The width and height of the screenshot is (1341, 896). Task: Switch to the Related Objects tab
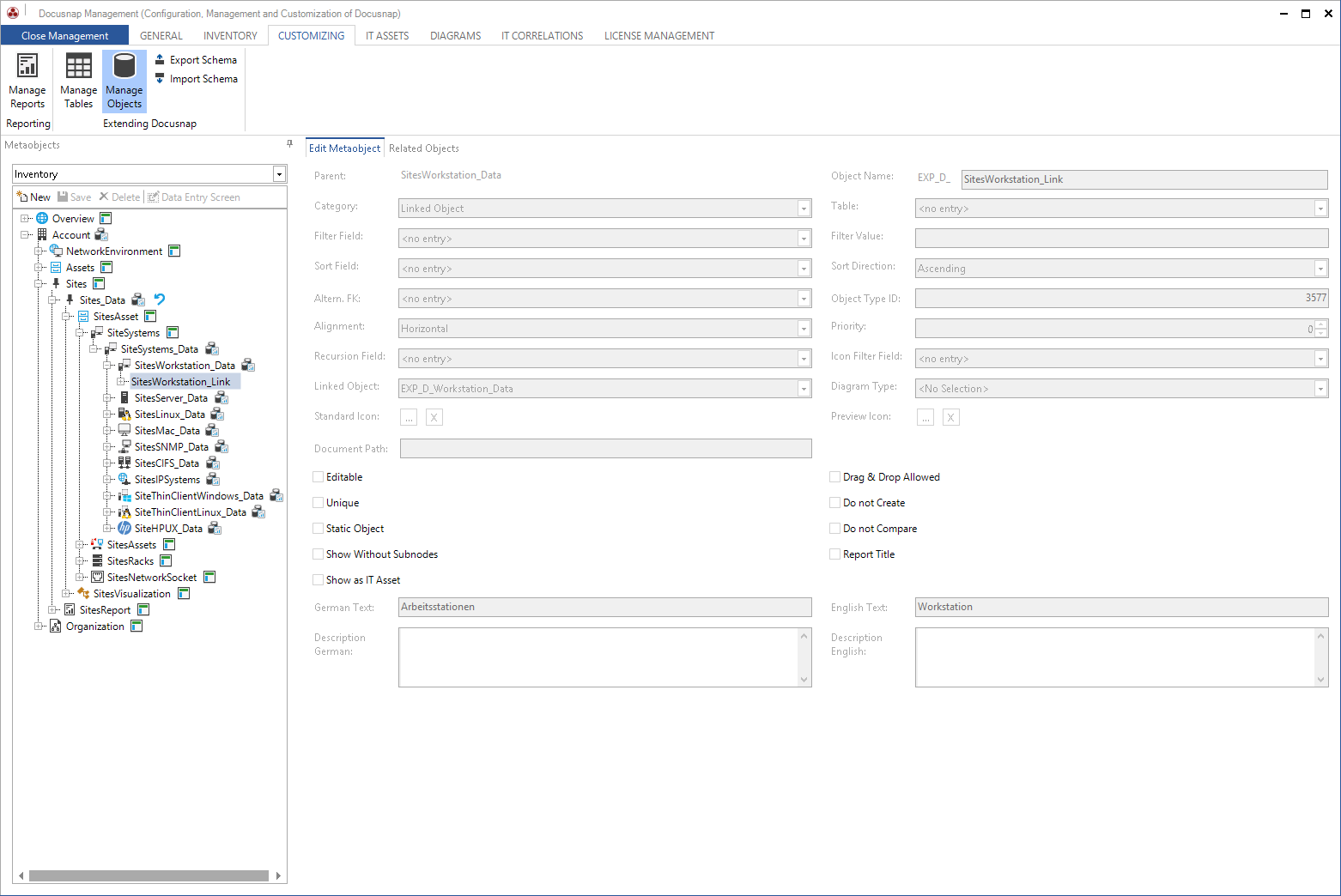point(424,148)
